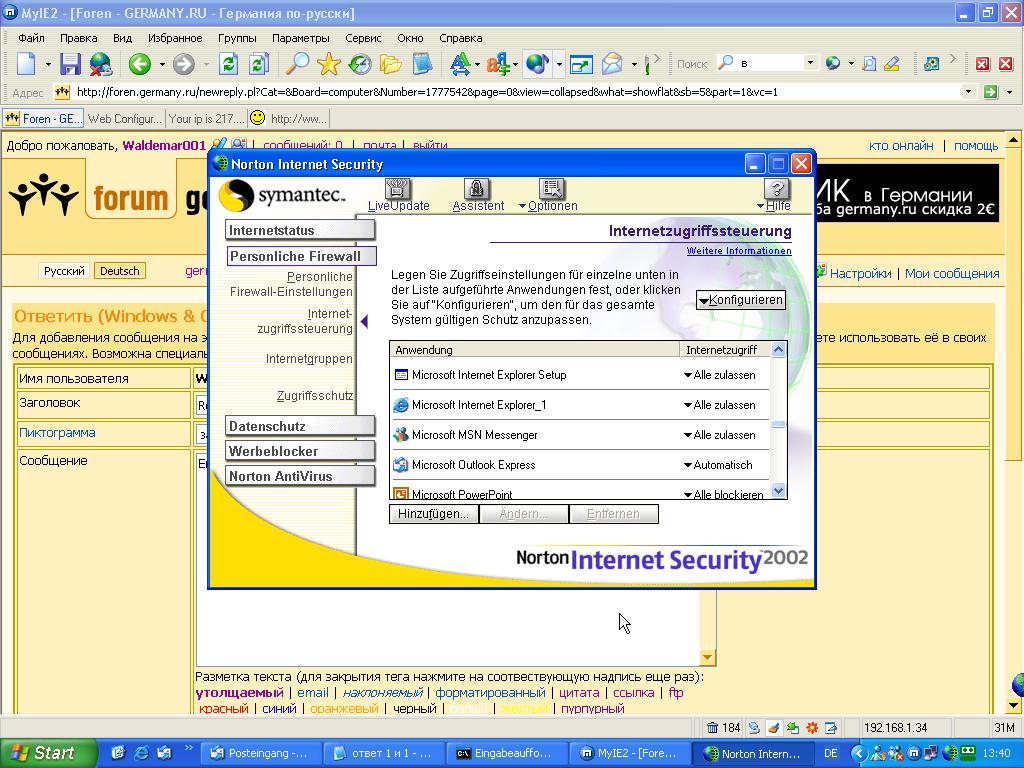Click the Microsoft Internet Explorer_1 icon
1024x768 pixels.
tap(401, 405)
